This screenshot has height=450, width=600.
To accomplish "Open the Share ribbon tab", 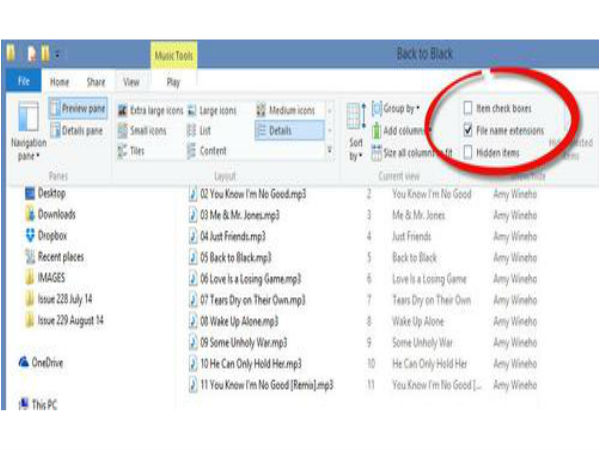I will [96, 82].
